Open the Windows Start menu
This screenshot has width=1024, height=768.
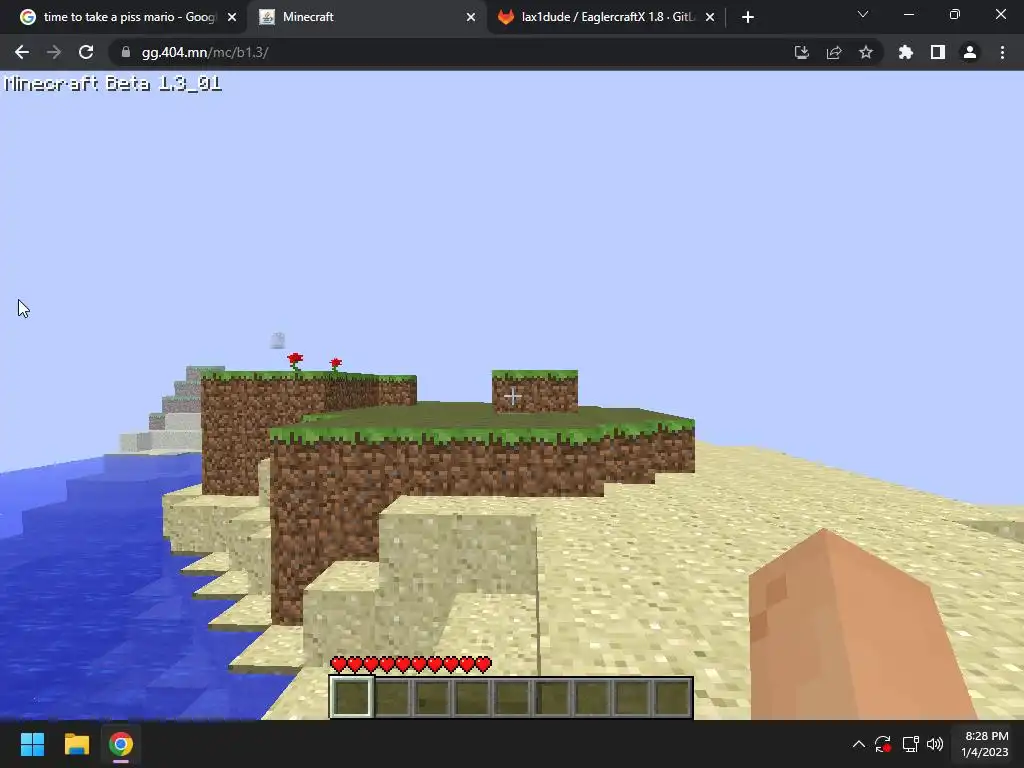(x=32, y=744)
